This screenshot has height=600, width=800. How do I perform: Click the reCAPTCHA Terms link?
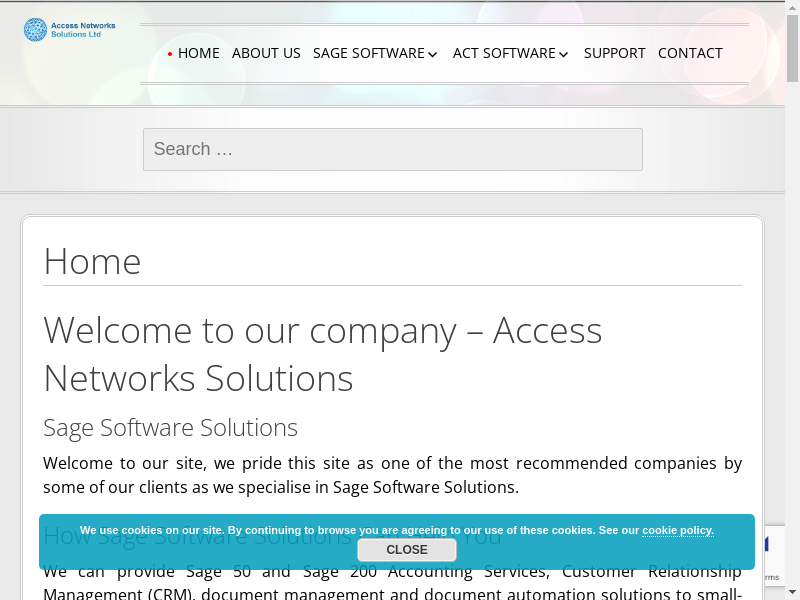(770, 577)
